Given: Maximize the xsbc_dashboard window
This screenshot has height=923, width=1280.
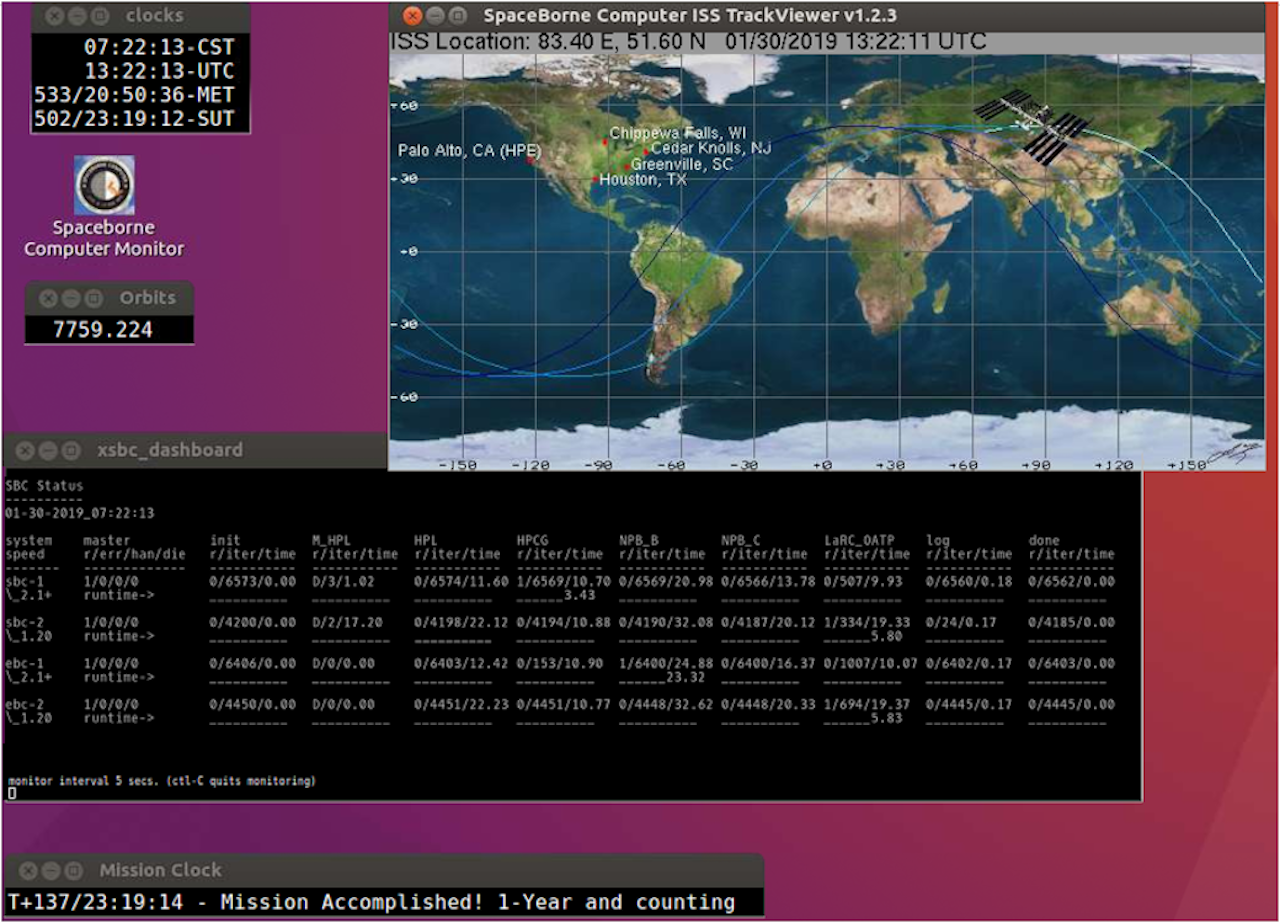Looking at the screenshot, I should (72, 450).
